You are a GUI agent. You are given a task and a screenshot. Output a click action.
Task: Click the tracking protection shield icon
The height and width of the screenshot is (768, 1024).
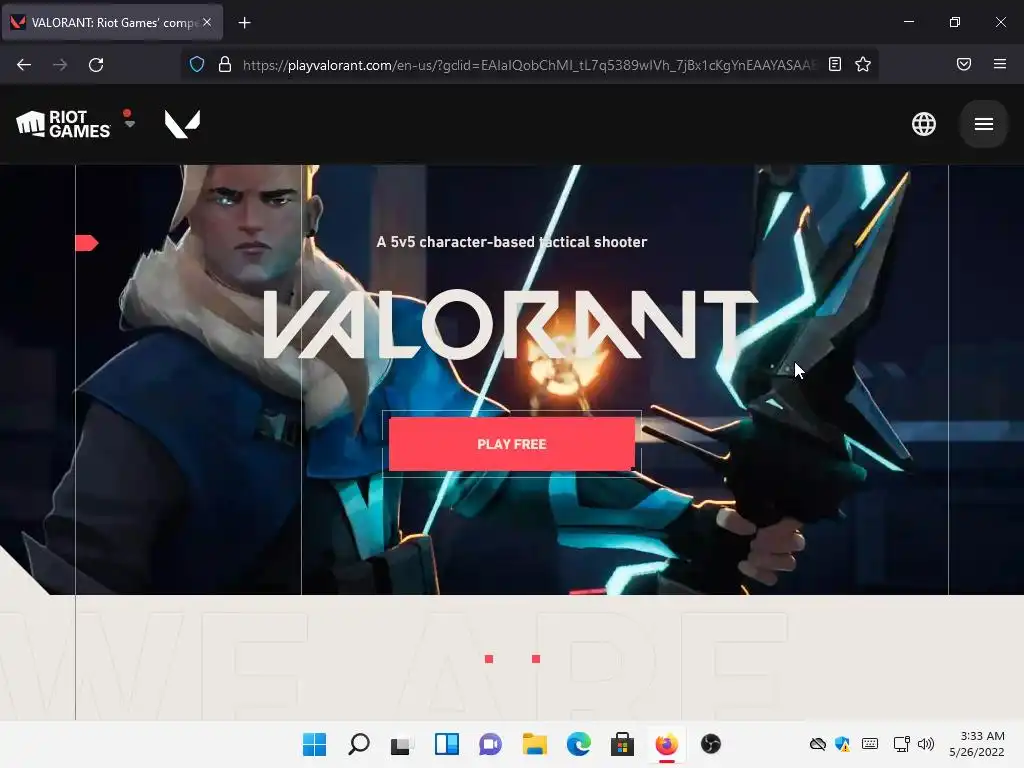(197, 64)
